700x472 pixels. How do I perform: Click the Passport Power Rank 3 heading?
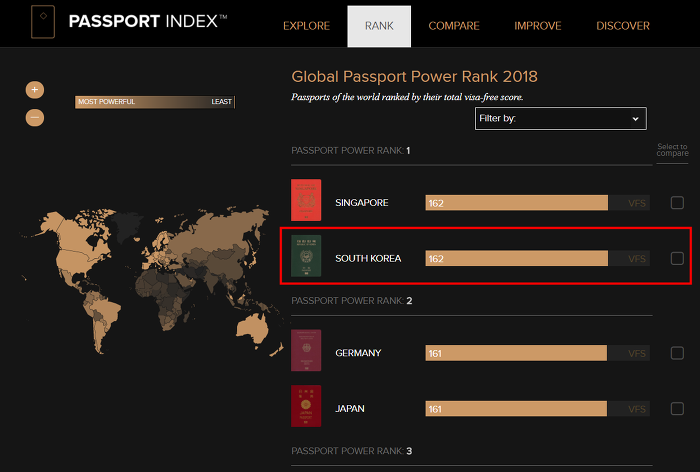coord(352,451)
